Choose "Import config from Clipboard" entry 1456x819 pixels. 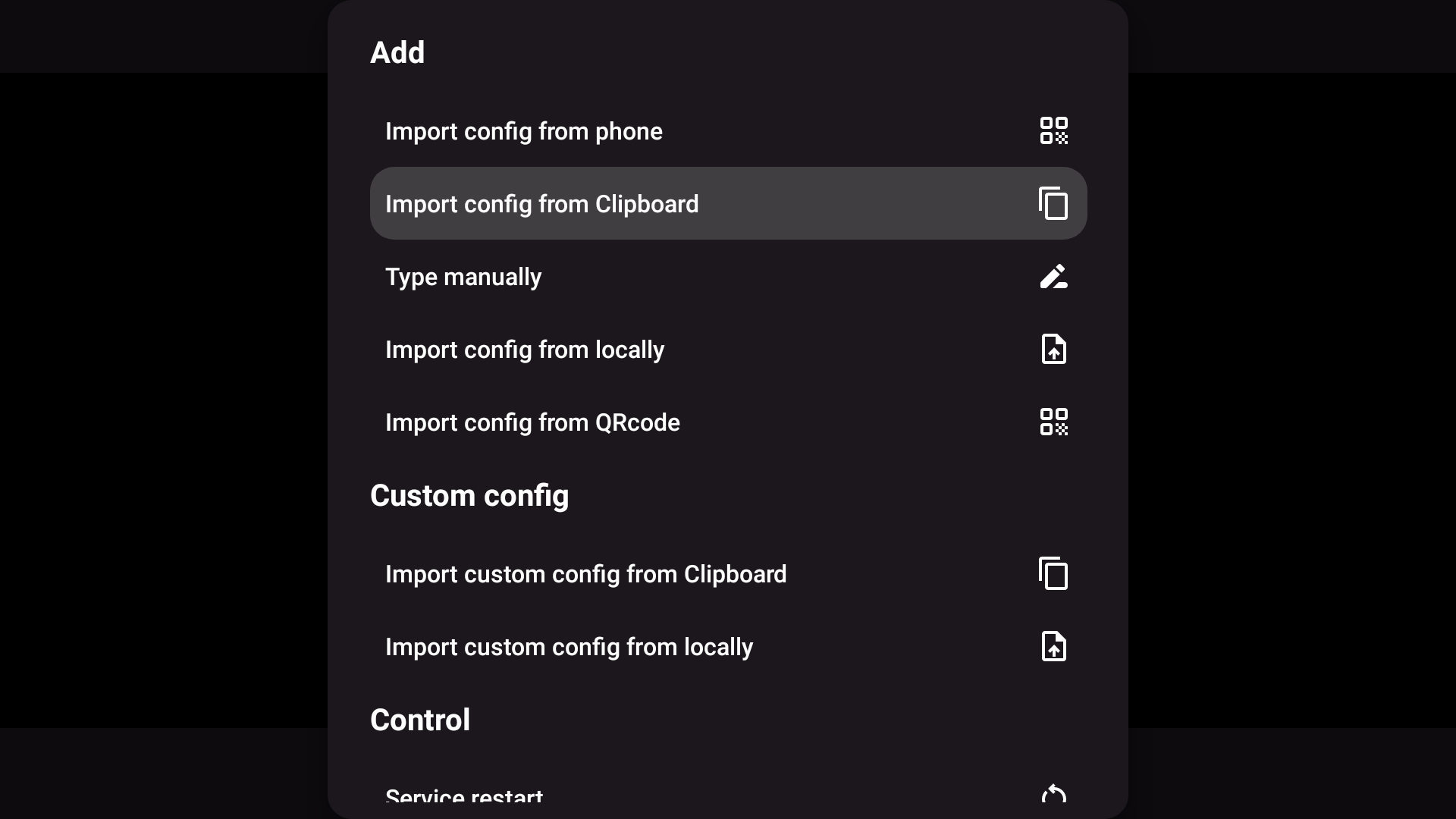pyautogui.click(x=541, y=204)
